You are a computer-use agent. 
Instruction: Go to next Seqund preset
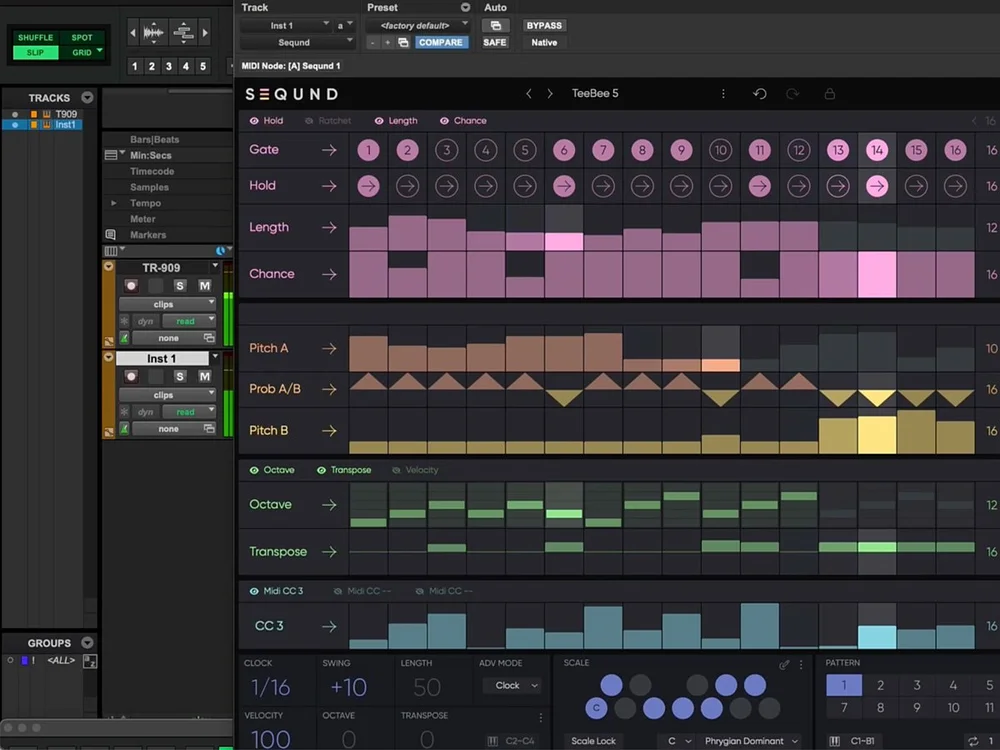point(550,94)
